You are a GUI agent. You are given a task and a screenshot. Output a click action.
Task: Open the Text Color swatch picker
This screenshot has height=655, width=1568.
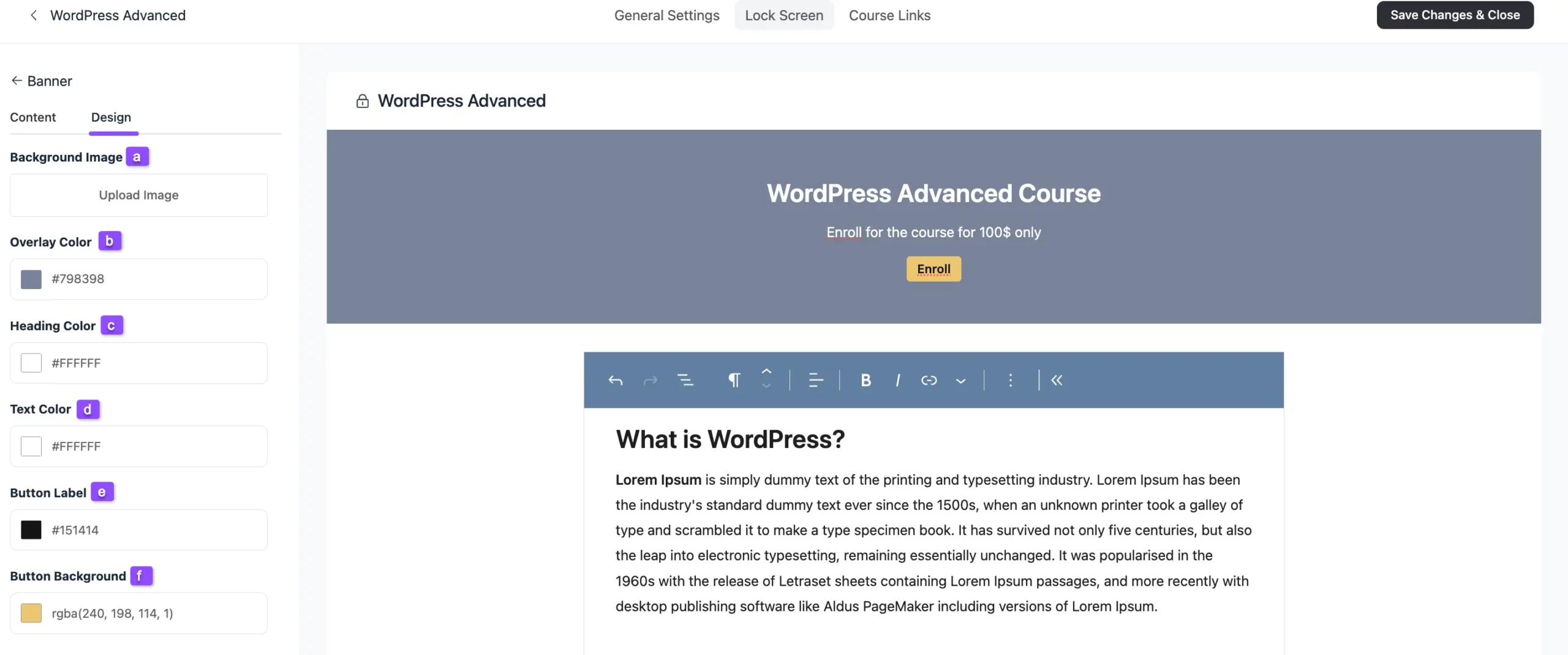coord(31,446)
